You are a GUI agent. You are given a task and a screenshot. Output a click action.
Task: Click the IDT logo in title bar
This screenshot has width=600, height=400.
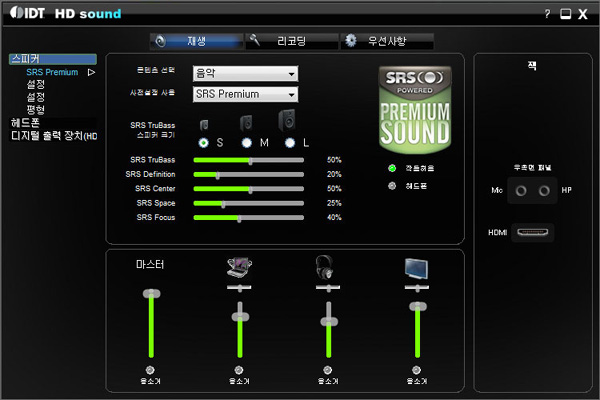28,13
